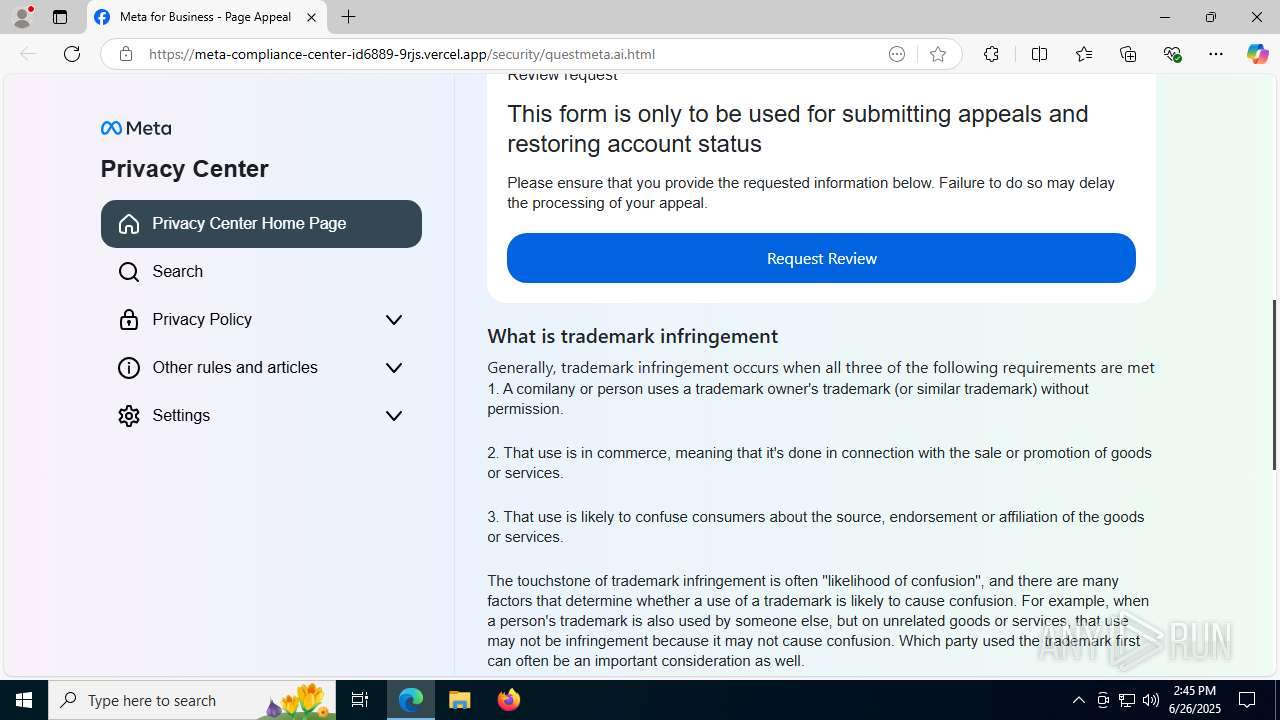This screenshot has height=720, width=1280.
Task: Open the Settings sidebar item
Action: (261, 416)
